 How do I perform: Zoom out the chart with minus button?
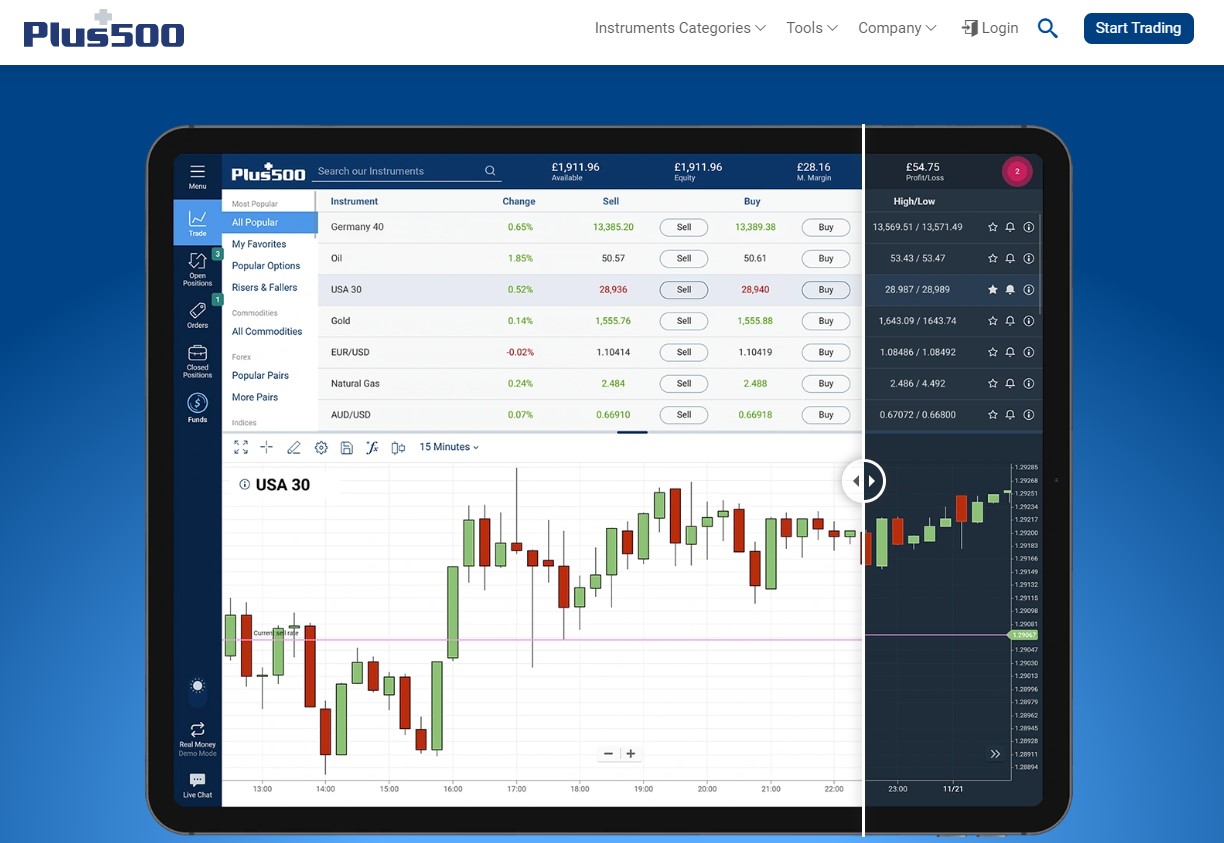point(608,754)
